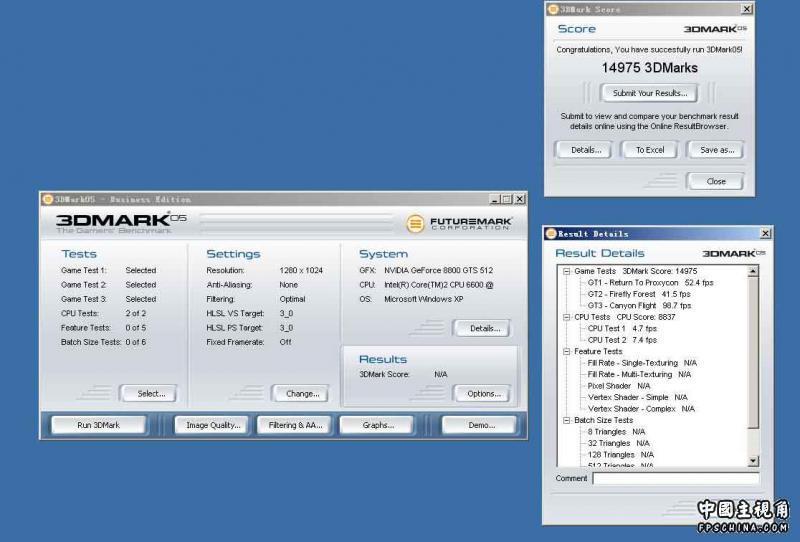
Task: Collapse the Feature Tests tree node
Action: (x=566, y=352)
